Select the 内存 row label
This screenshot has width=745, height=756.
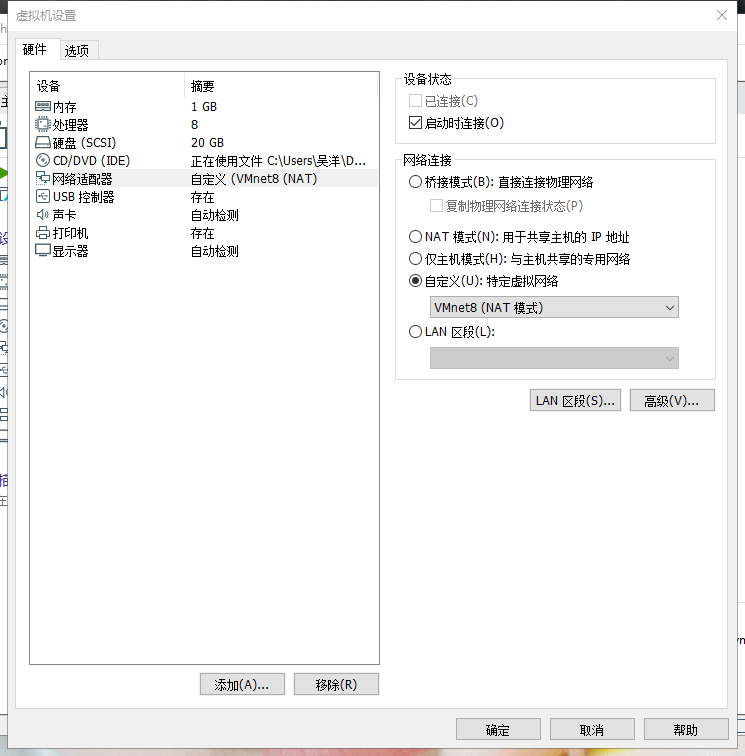click(65, 107)
